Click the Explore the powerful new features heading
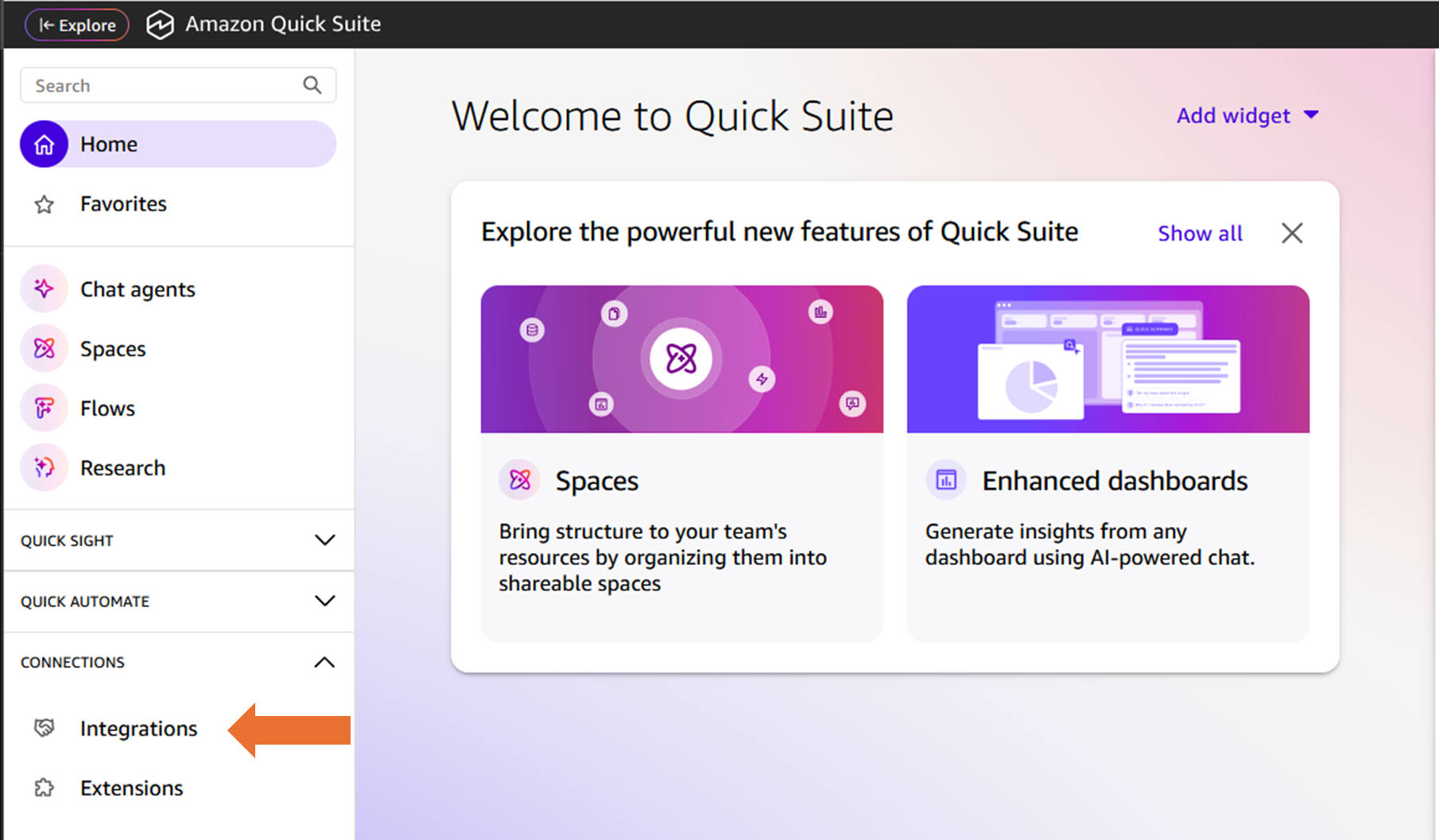Screen dimensions: 1439x840 tap(780, 232)
